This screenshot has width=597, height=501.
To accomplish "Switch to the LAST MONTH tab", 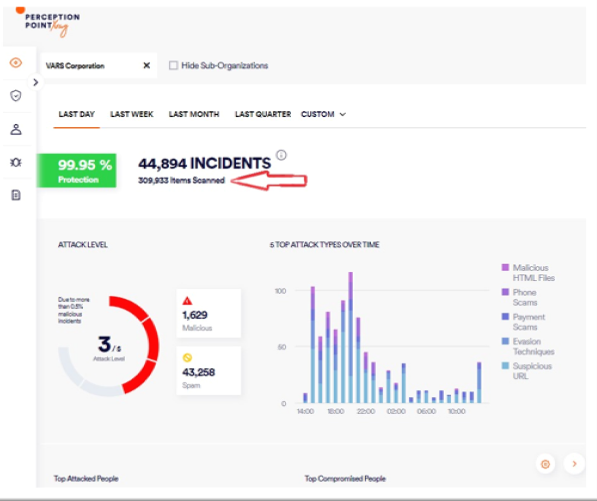I will (x=194, y=114).
